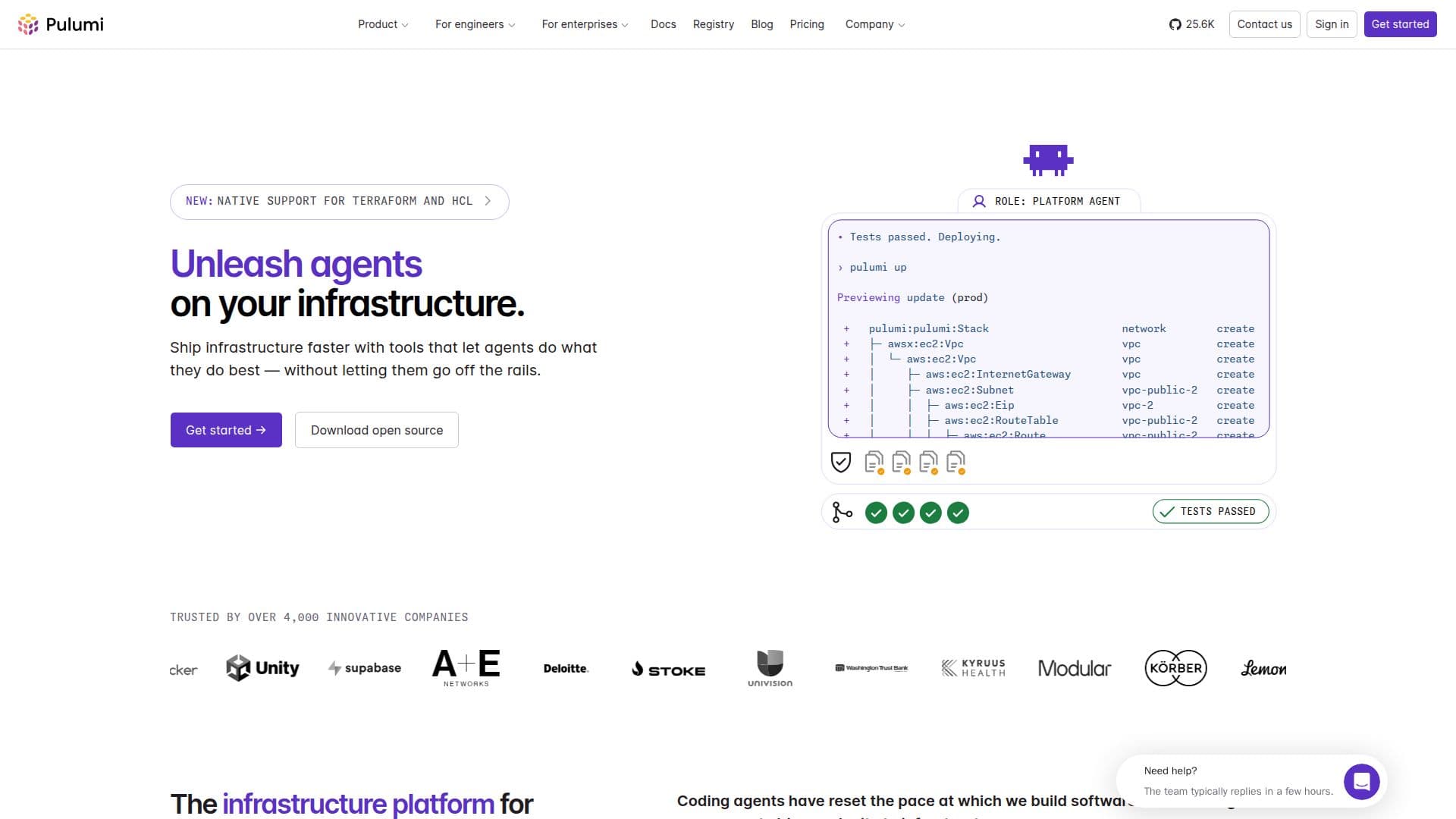Screen dimensions: 1456x819
Task: Click the Role: Platform Agent label
Action: coord(1057,201)
